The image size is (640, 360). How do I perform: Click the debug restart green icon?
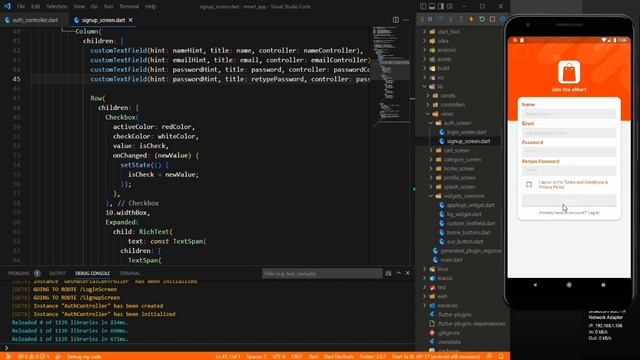click(482, 19)
